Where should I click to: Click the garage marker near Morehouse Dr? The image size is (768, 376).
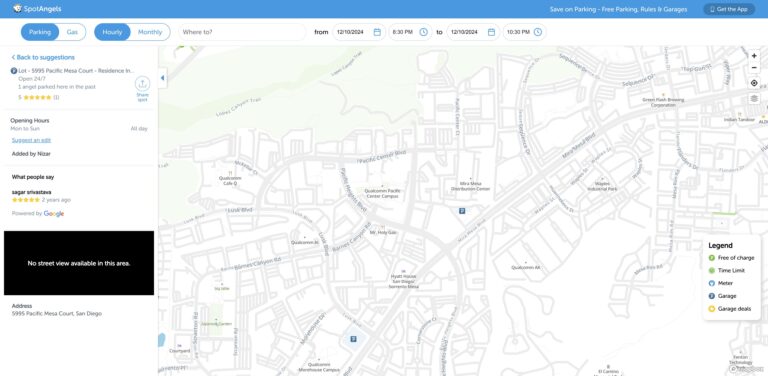pyautogui.click(x=353, y=339)
